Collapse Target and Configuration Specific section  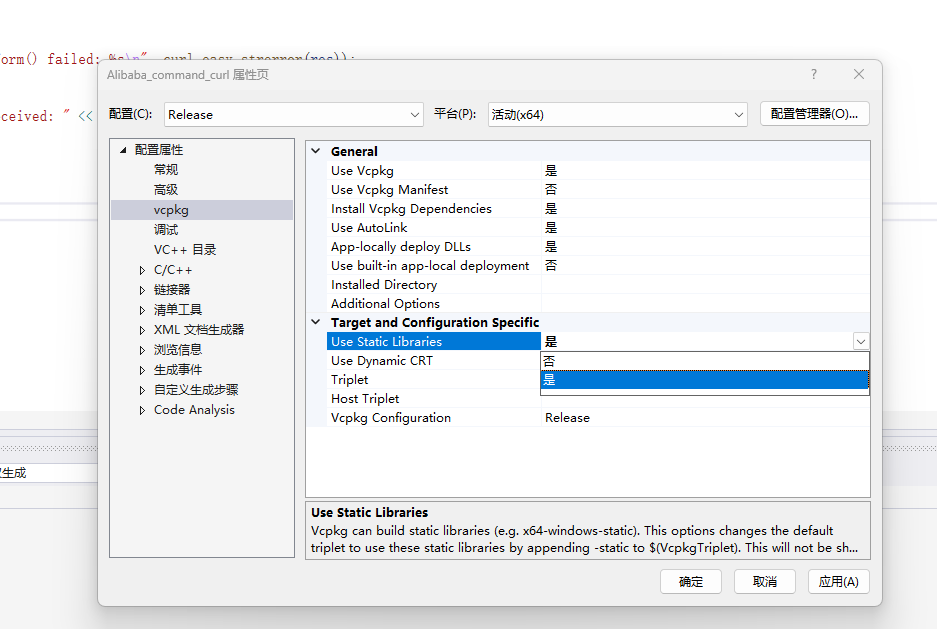click(x=316, y=323)
